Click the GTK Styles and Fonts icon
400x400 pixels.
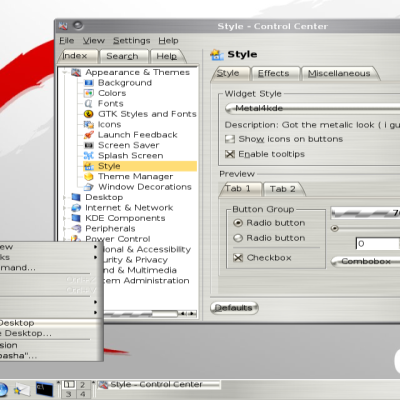click(89, 114)
